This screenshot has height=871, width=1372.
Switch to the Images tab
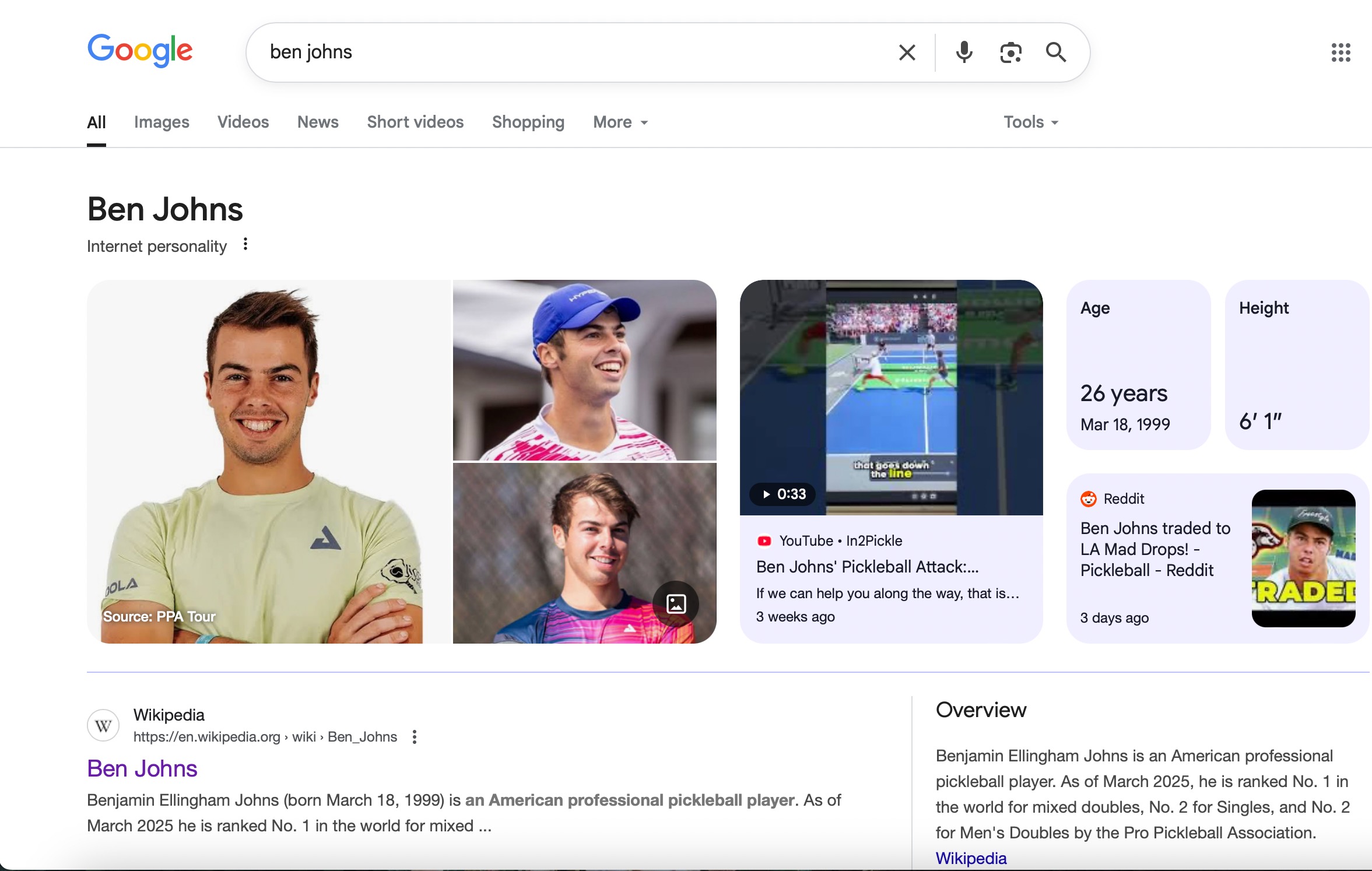click(x=161, y=122)
